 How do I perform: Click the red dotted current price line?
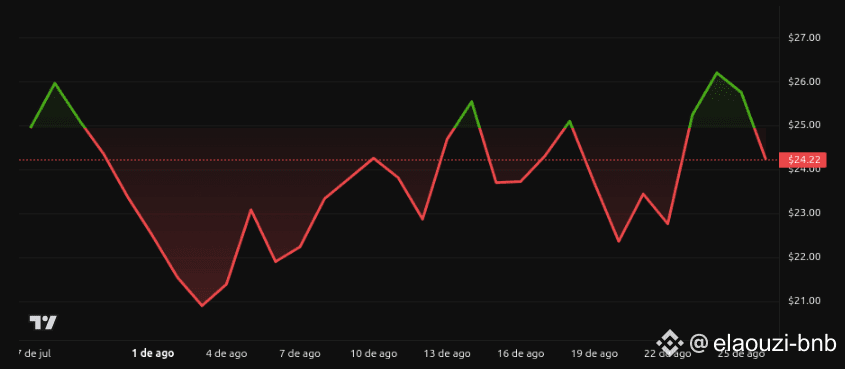pos(399,160)
